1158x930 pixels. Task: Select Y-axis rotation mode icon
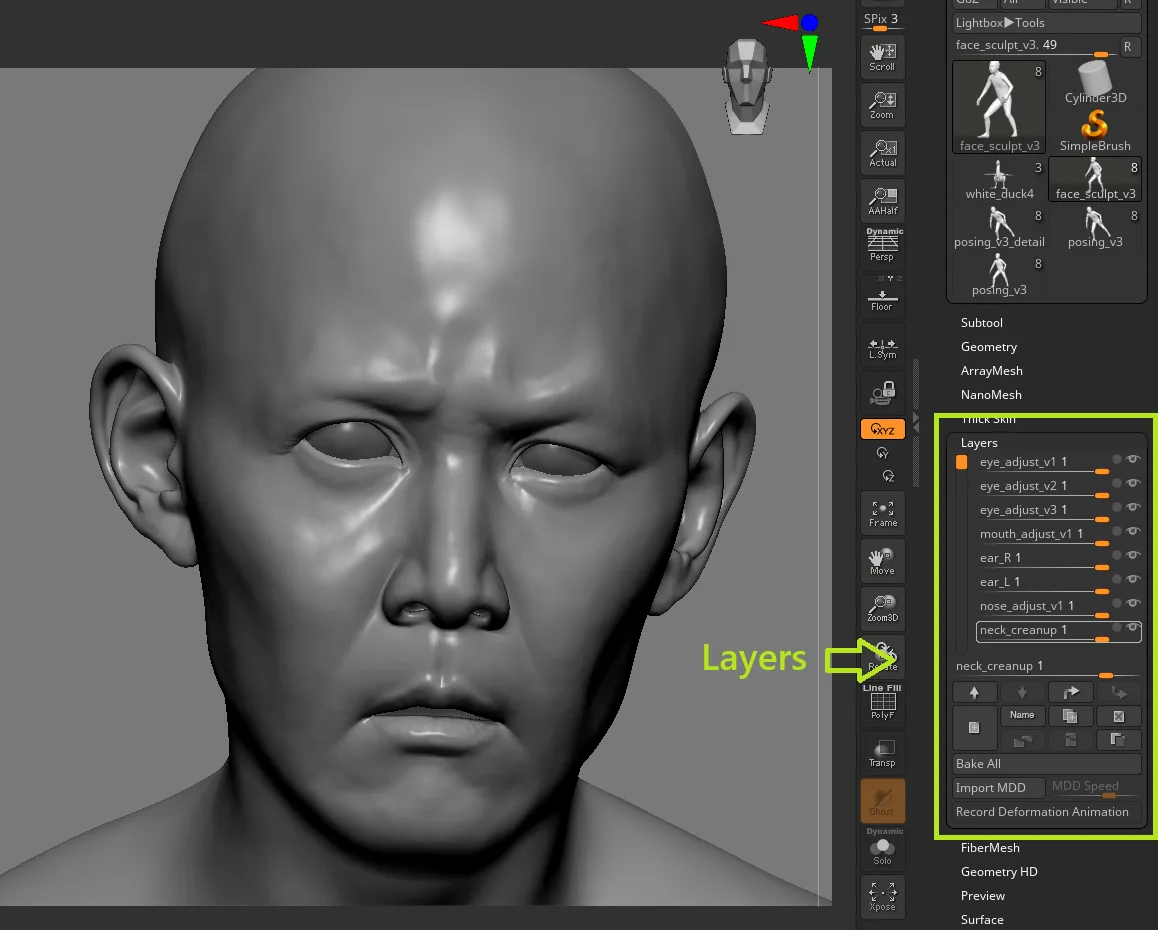pyautogui.click(x=882, y=453)
